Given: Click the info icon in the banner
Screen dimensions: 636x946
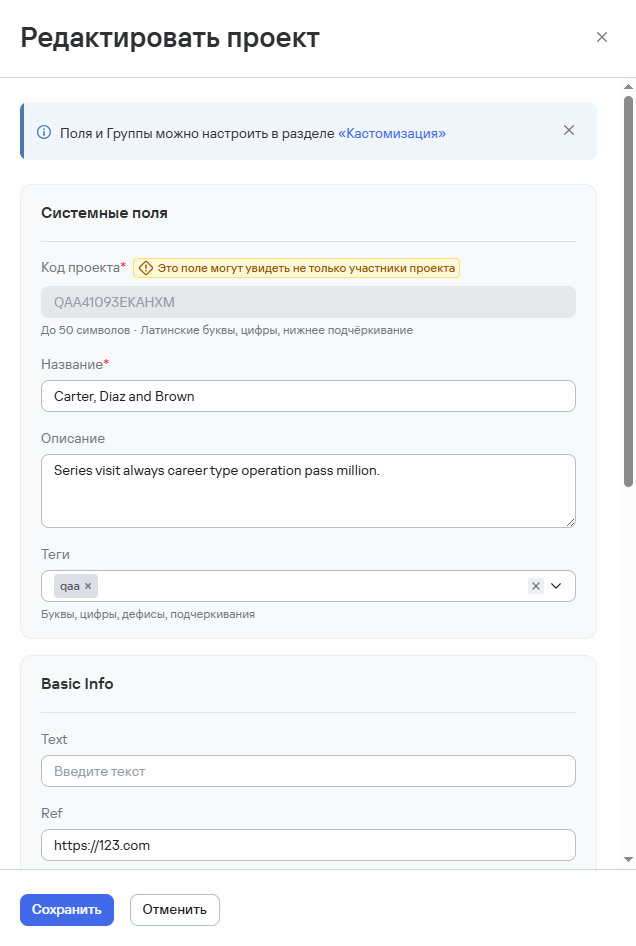Looking at the screenshot, I should [x=44, y=132].
